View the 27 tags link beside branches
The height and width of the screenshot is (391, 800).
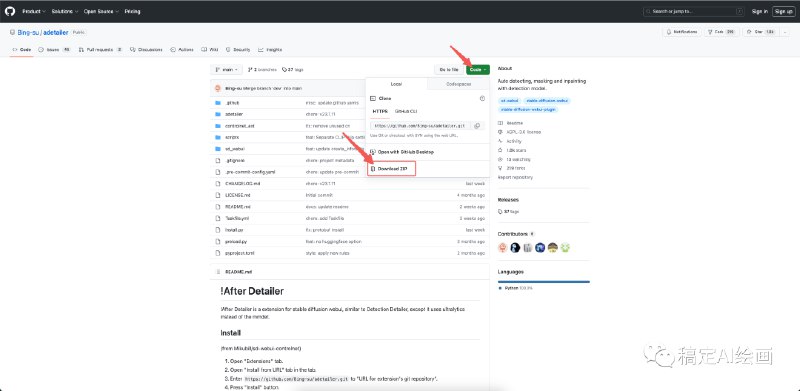pyautogui.click(x=292, y=69)
